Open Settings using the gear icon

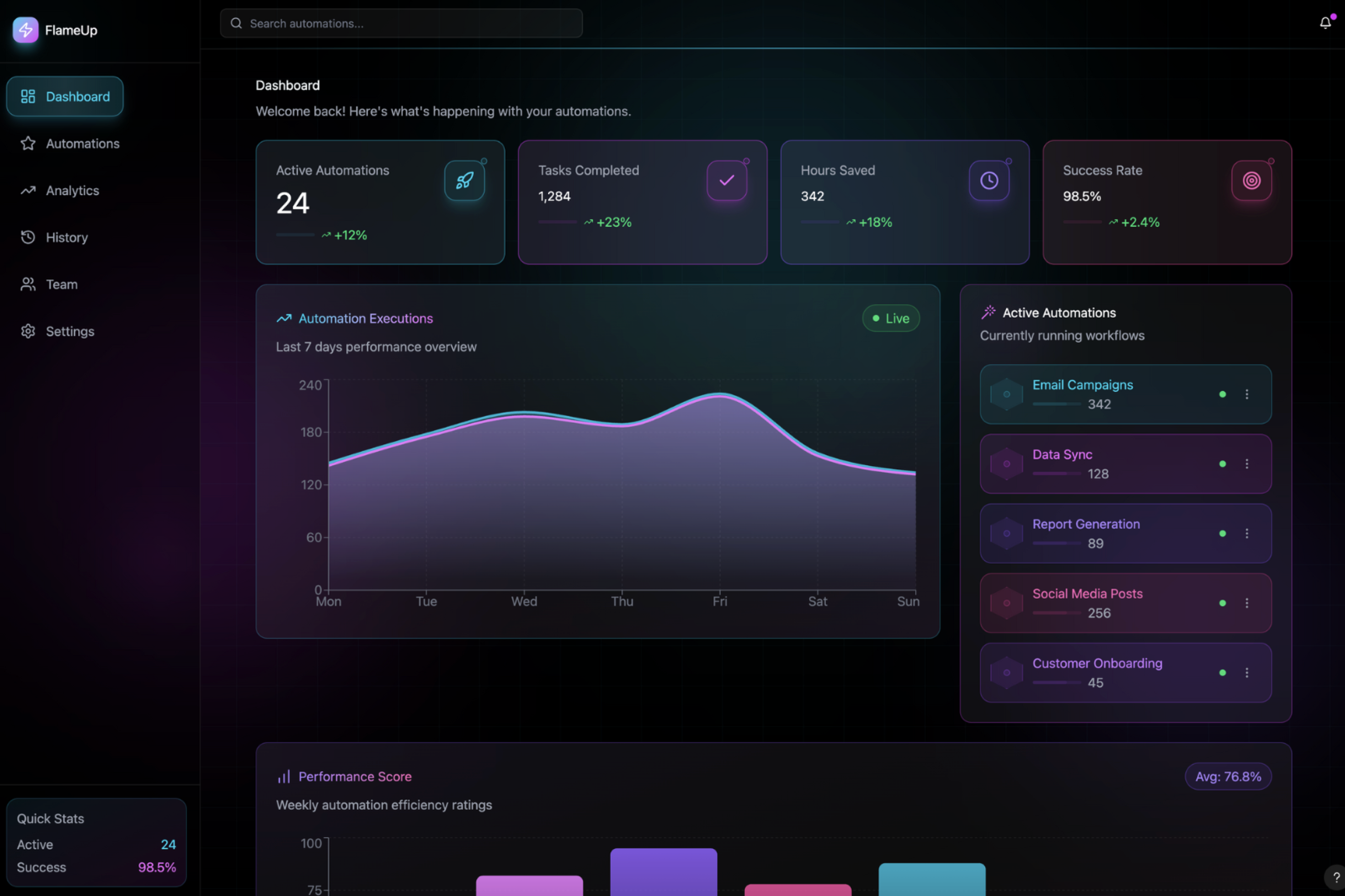[28, 331]
